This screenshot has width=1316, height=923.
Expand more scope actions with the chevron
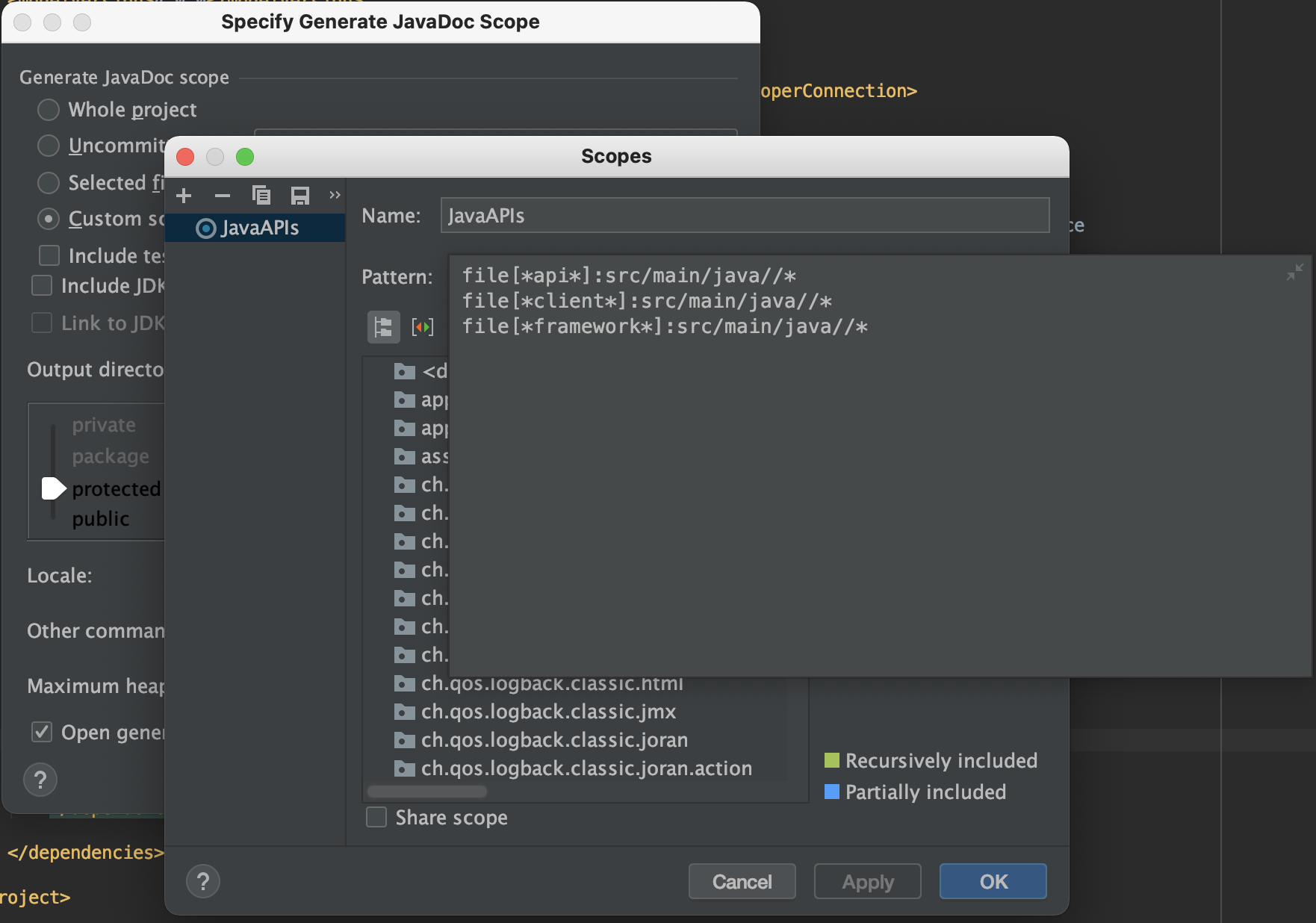[334, 195]
